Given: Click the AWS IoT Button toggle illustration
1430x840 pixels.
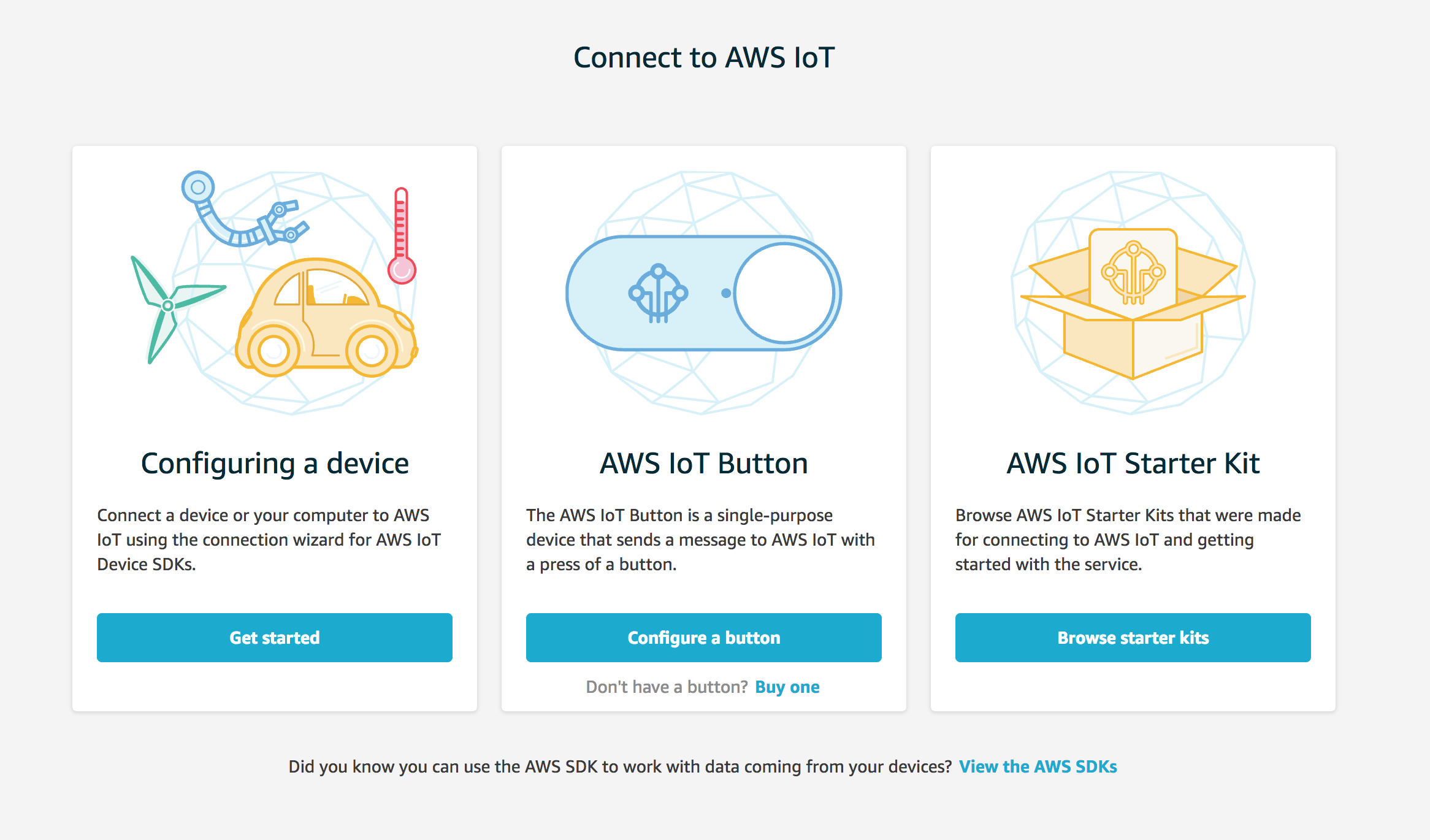Looking at the screenshot, I should tap(703, 293).
